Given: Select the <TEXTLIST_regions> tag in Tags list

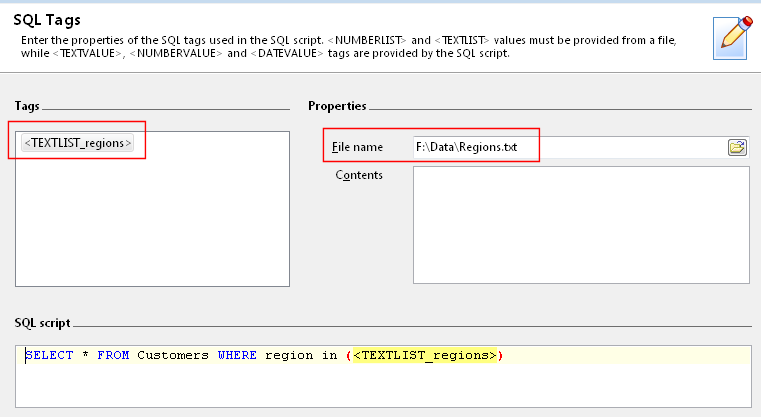Looking at the screenshot, I should pos(78,143).
